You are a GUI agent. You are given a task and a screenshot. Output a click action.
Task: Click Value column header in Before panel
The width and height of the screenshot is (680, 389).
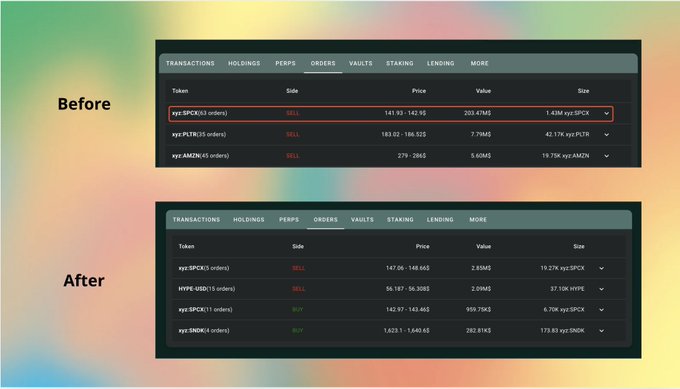483,91
